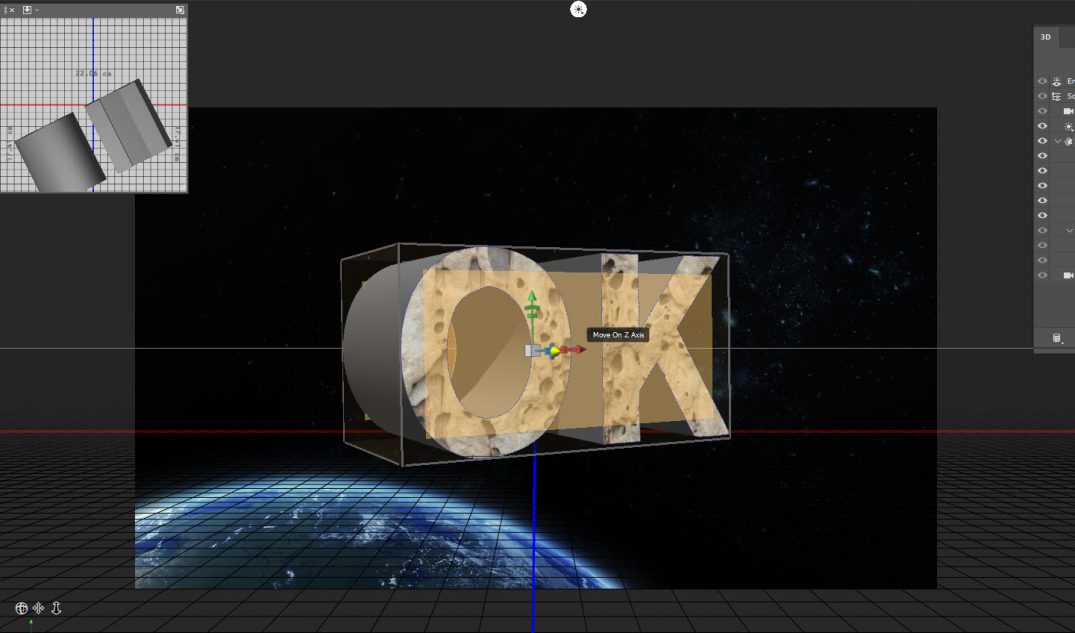Viewport: 1075px width, 633px height.
Task: Collapse the 3D mesh group chevron
Action: (1057, 141)
